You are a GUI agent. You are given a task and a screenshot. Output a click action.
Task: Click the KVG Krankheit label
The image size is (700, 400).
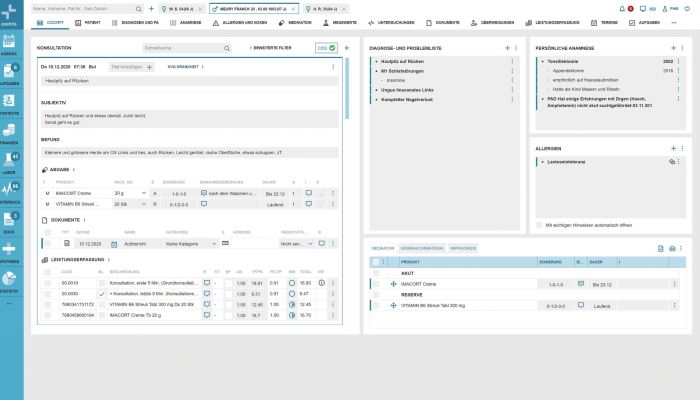tap(183, 67)
